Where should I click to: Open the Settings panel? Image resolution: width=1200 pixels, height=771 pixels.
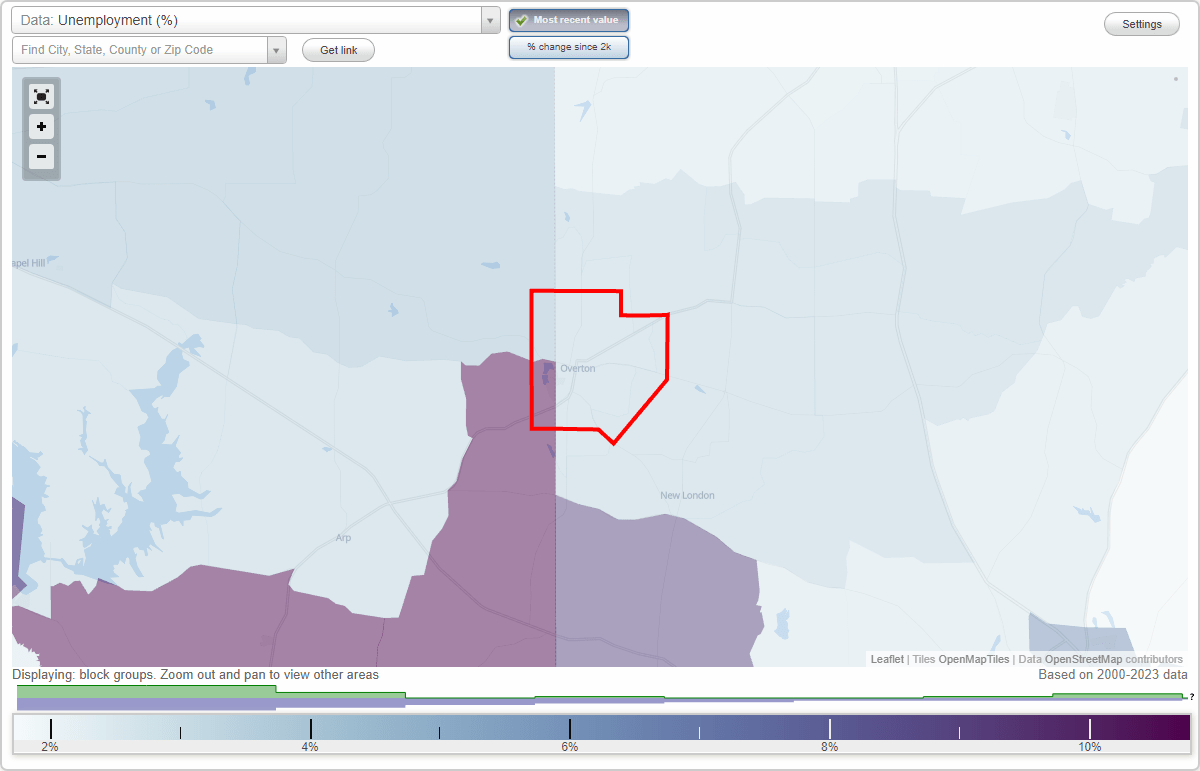(1141, 23)
